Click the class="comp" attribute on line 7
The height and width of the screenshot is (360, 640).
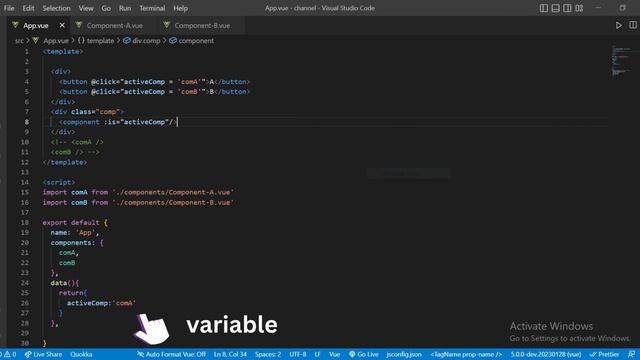click(95, 112)
